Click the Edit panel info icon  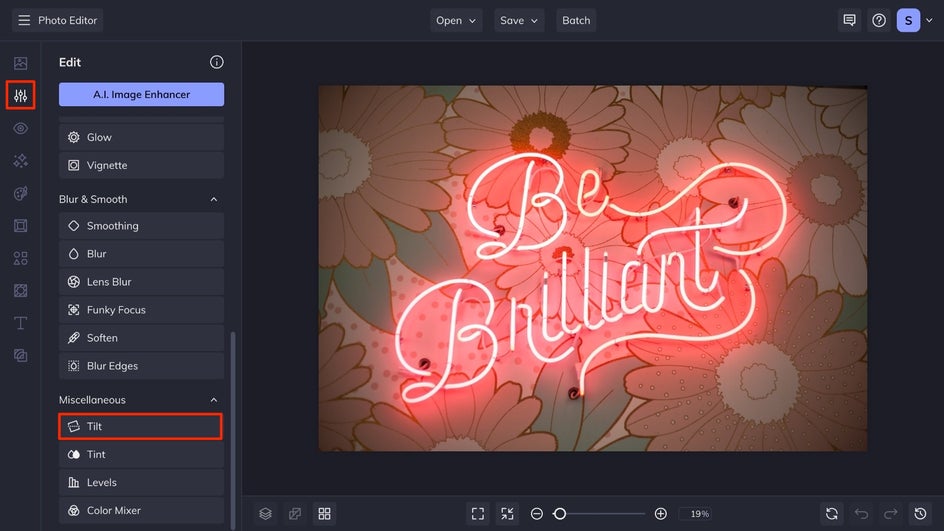(217, 62)
